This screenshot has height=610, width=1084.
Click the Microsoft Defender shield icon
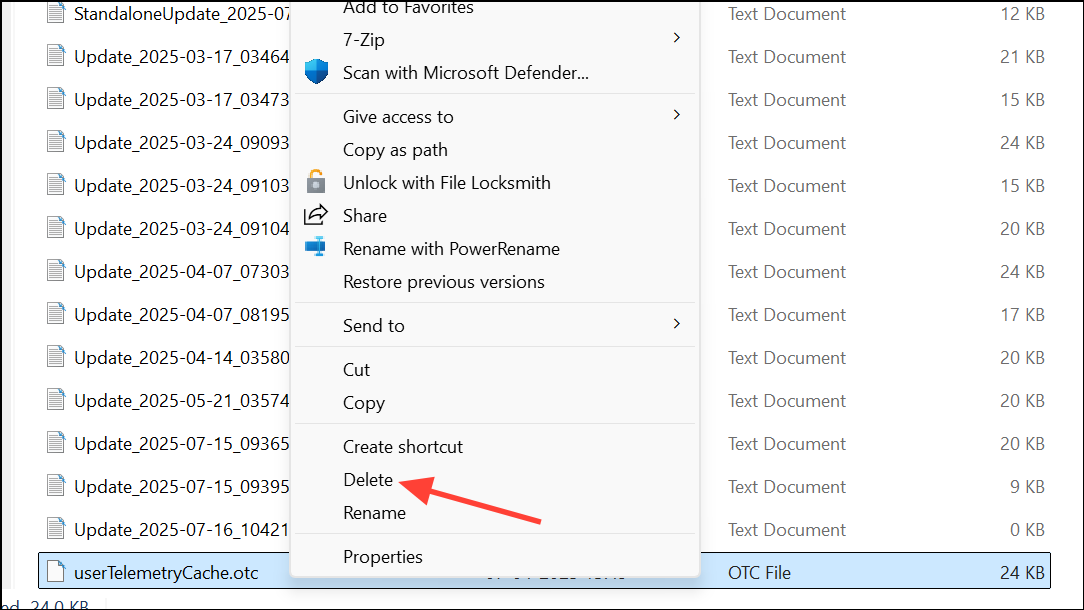(x=316, y=72)
